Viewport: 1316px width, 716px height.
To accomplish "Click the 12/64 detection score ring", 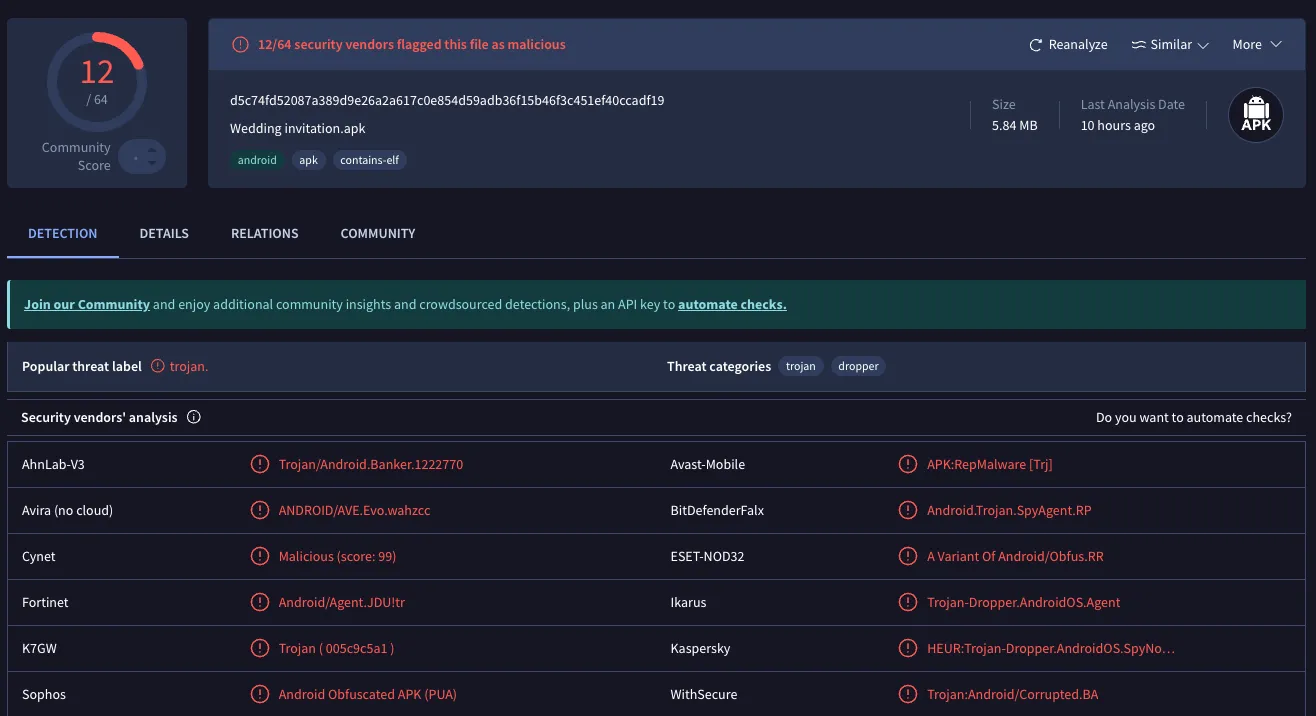I will [97, 82].
